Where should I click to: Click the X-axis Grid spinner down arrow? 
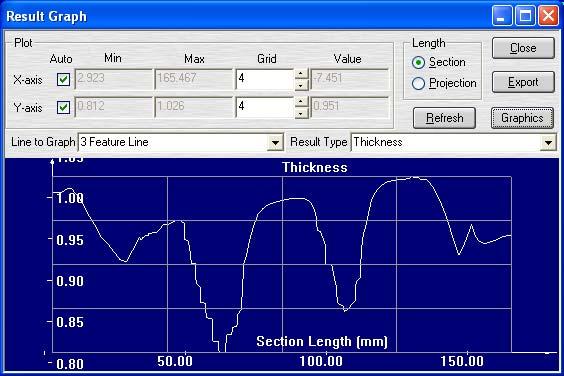(x=301, y=85)
